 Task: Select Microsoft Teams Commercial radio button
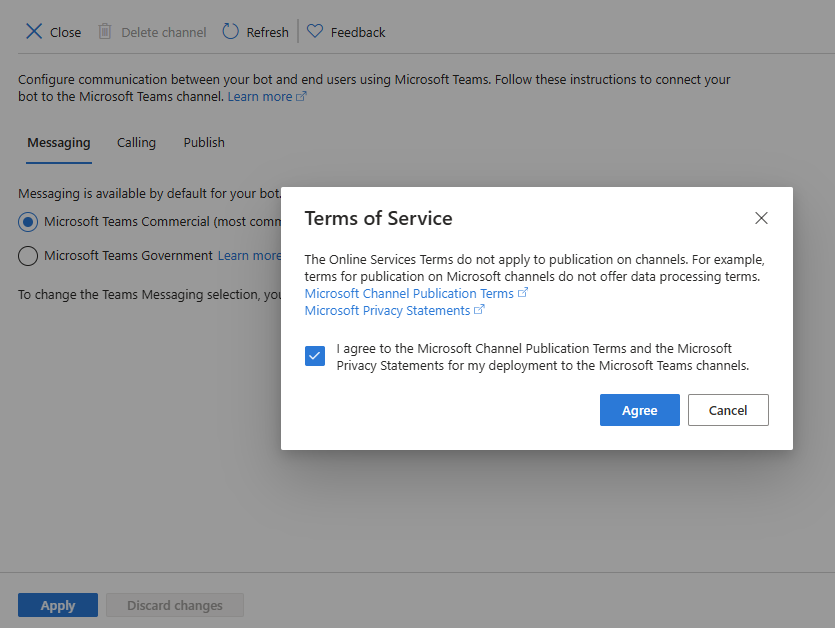(28, 221)
